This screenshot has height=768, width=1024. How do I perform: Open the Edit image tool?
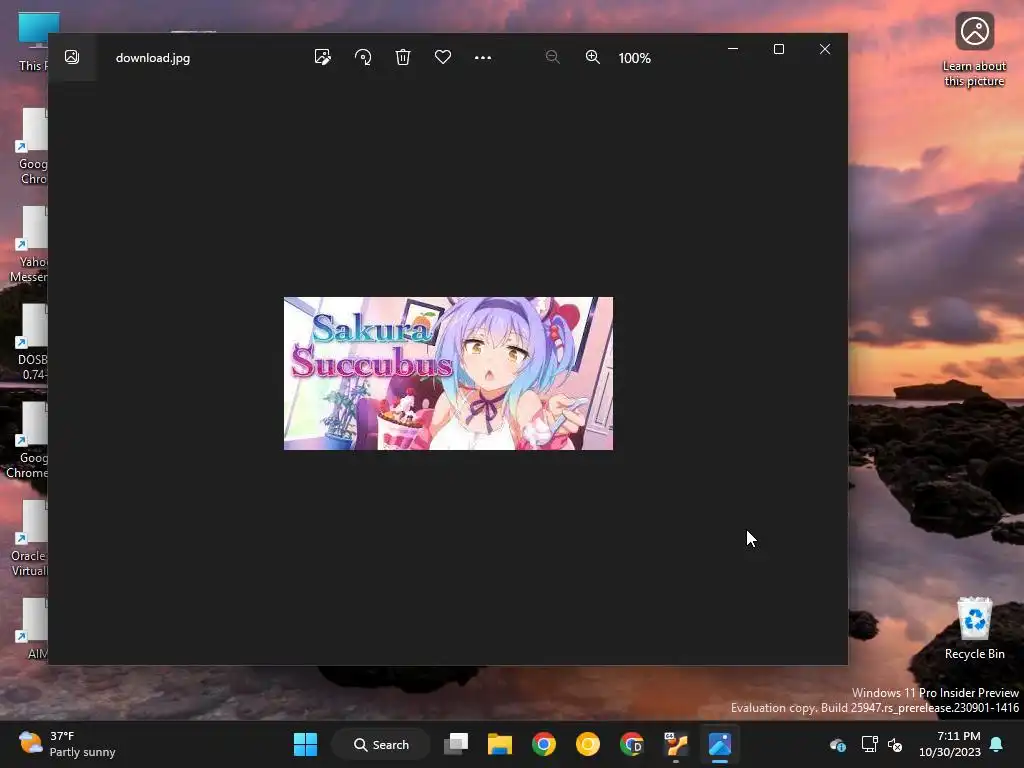pyautogui.click(x=323, y=57)
